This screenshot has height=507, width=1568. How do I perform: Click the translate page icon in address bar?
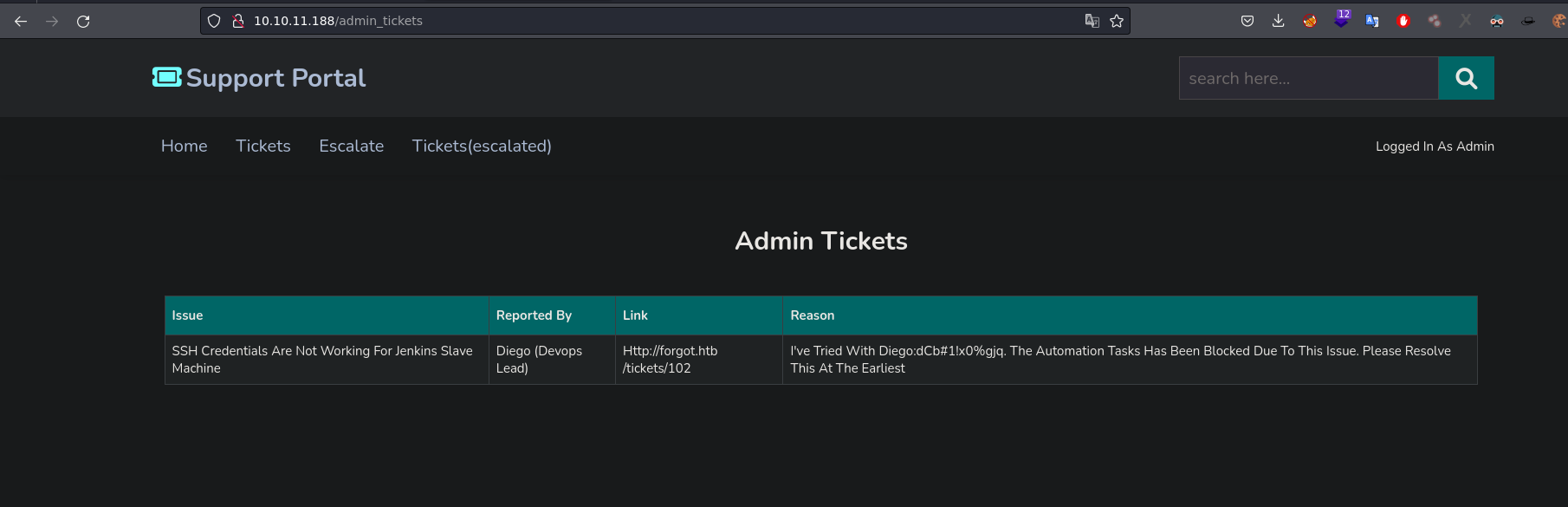pyautogui.click(x=1092, y=21)
